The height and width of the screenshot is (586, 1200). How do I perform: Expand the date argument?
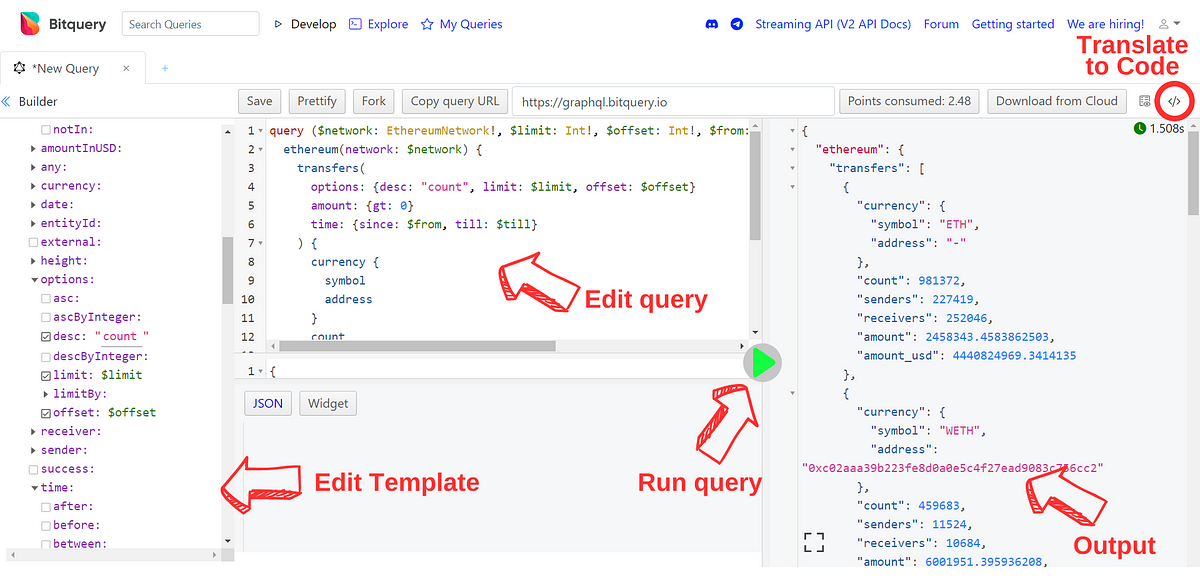[33, 204]
